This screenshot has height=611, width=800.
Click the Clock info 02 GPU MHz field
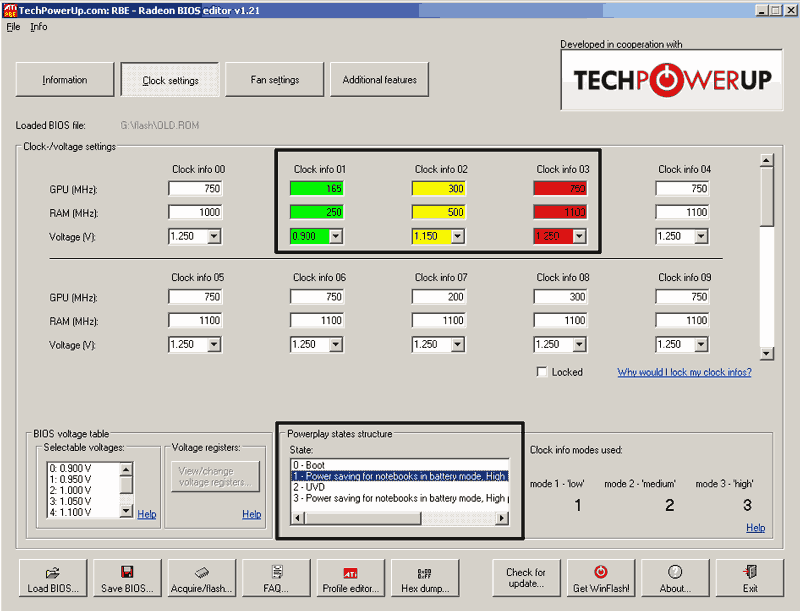pos(439,188)
